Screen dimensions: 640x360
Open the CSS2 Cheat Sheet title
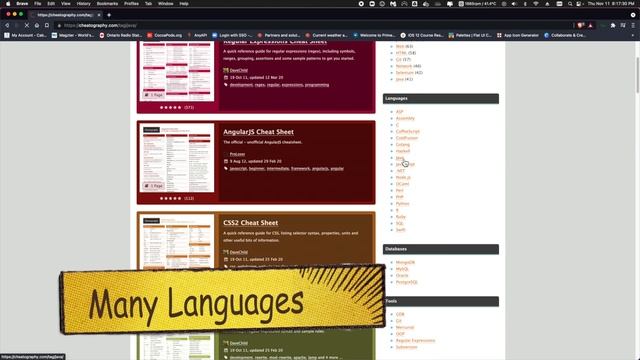pos(251,223)
